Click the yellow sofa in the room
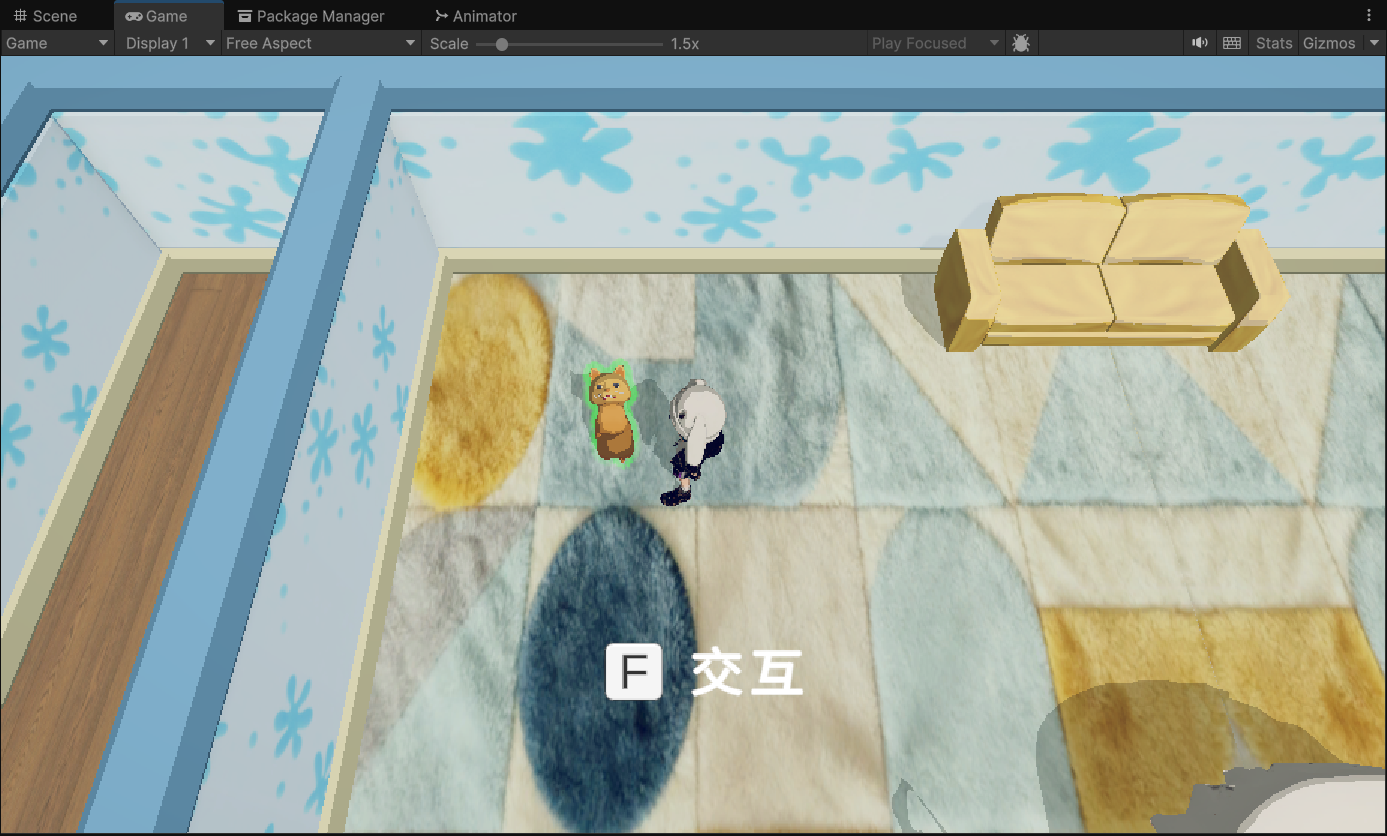This screenshot has height=836, width=1387. pyautogui.click(x=1111, y=272)
